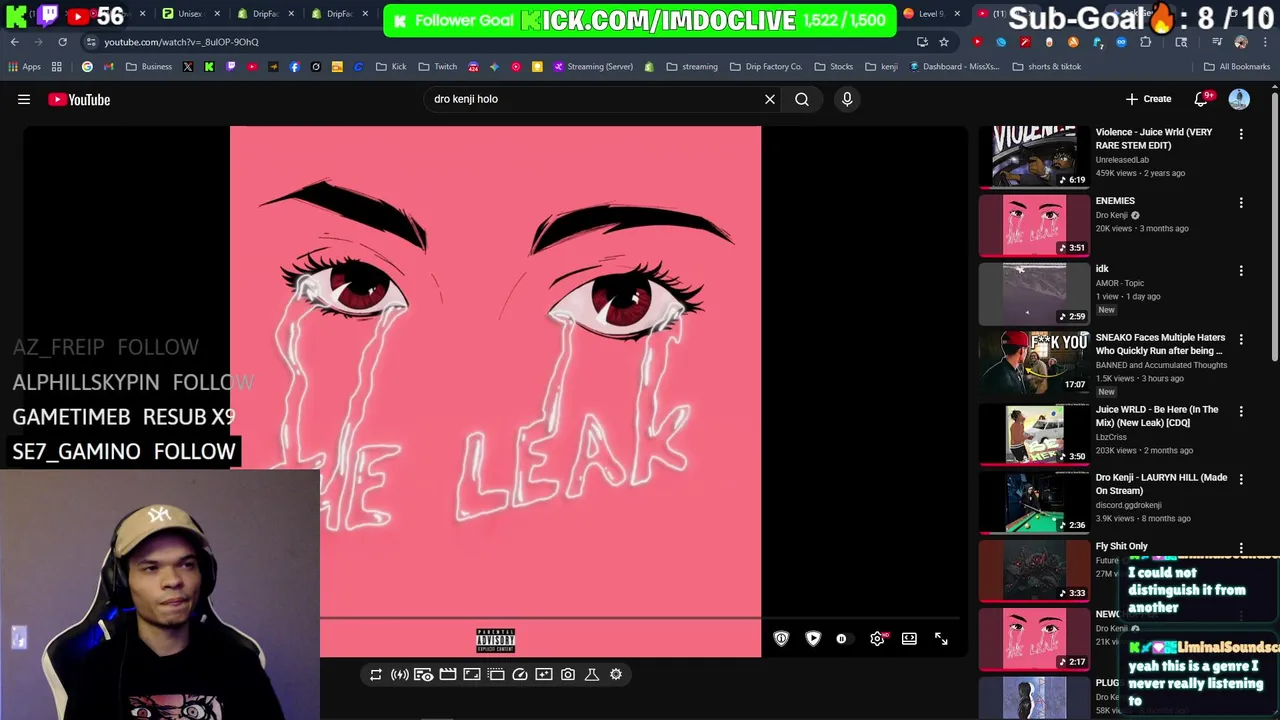This screenshot has width=1280, height=720.
Task: Click the Create button
Action: [x=1148, y=99]
